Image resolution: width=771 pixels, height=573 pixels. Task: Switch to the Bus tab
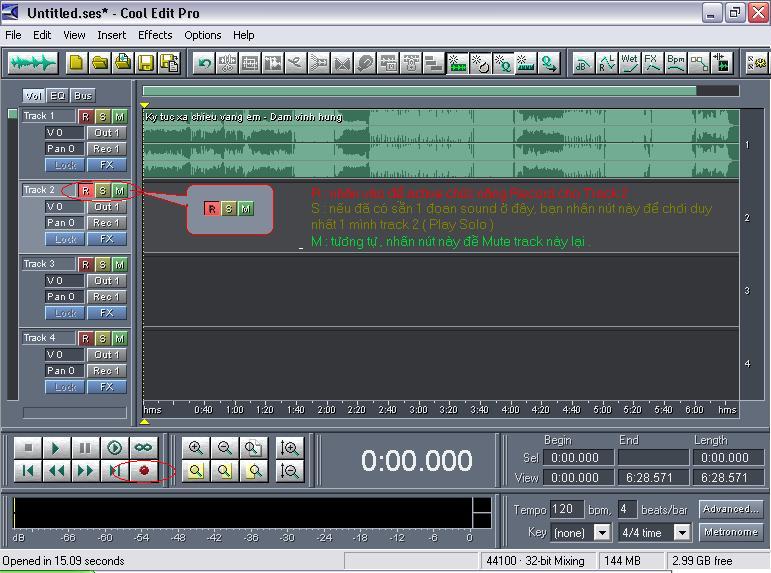[x=83, y=95]
